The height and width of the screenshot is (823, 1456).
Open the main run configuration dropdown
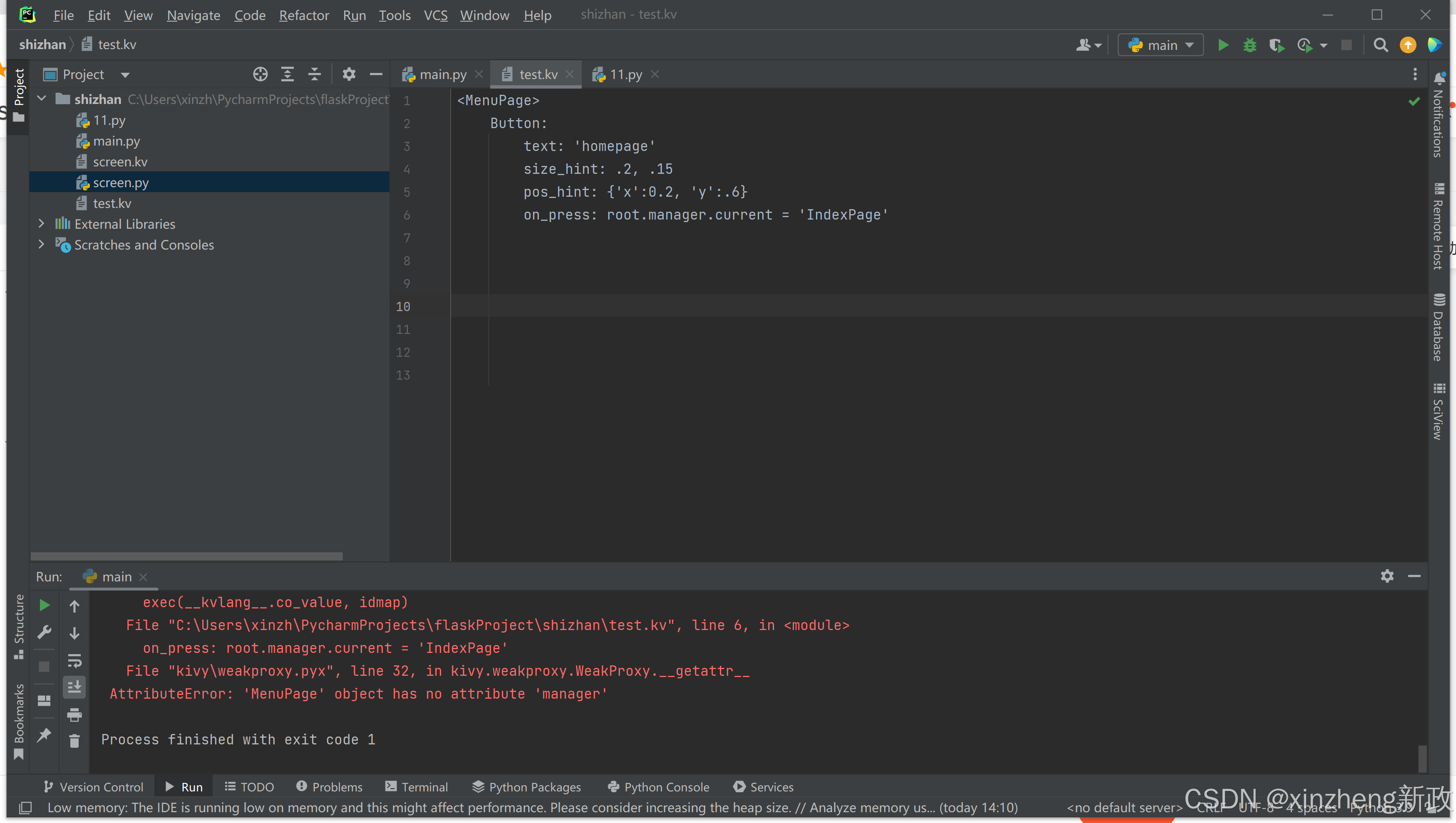(x=1161, y=45)
